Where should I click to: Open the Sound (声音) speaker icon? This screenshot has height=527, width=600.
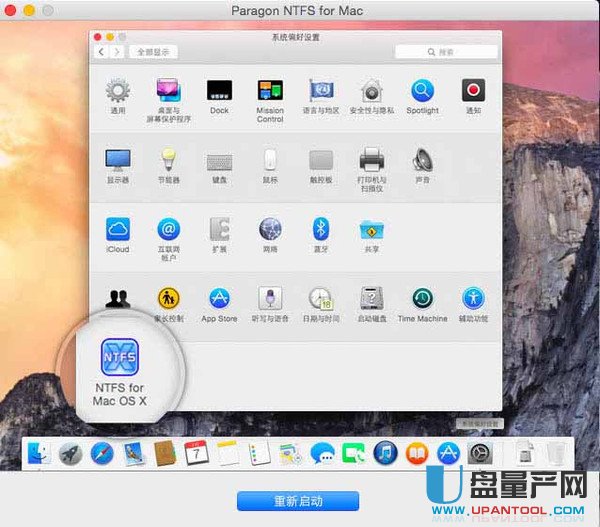click(x=422, y=159)
